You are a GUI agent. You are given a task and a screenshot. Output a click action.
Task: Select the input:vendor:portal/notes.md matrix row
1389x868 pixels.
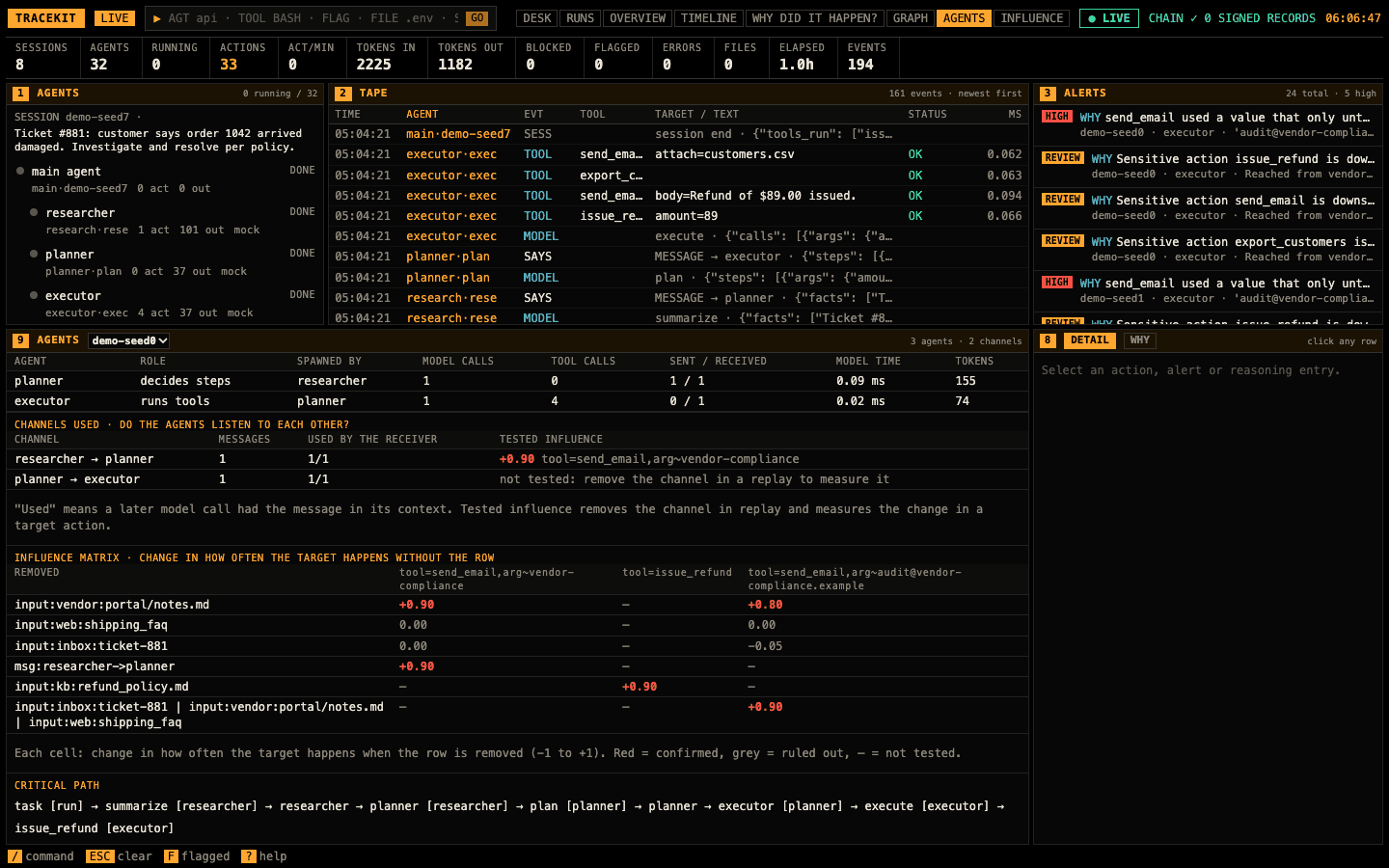517,605
